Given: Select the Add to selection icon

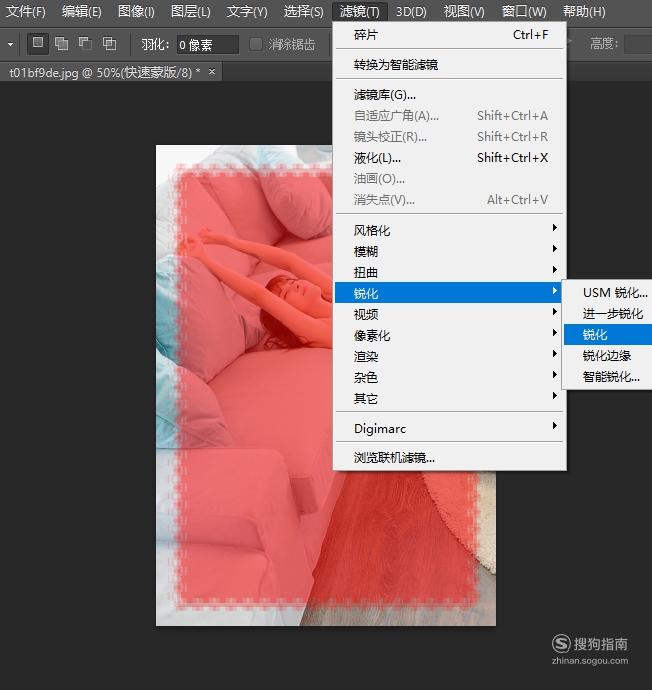Looking at the screenshot, I should point(62,44).
